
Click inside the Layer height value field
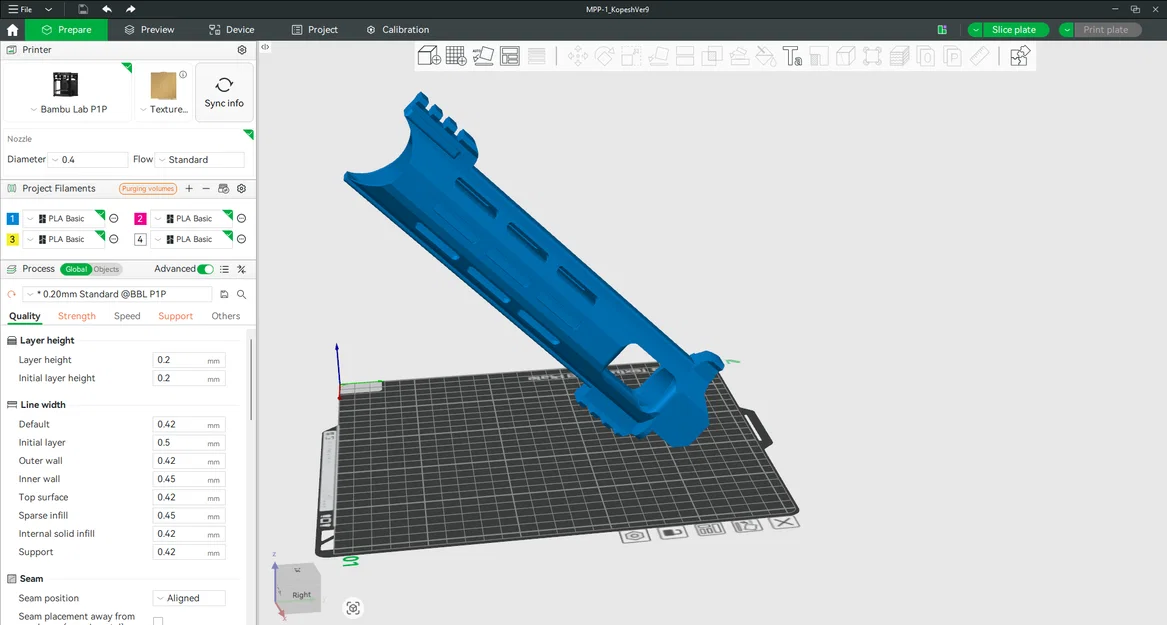pos(188,359)
